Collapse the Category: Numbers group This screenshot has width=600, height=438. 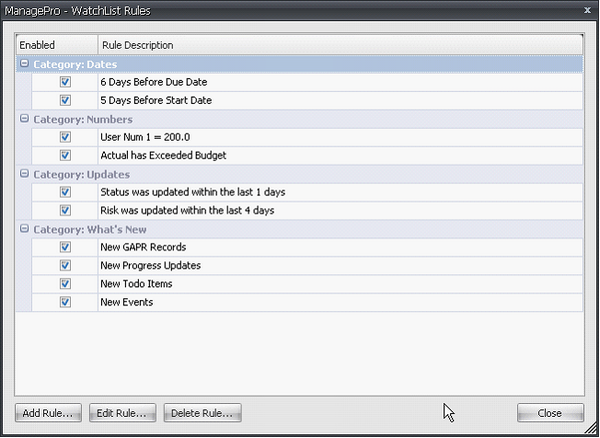pyautogui.click(x=24, y=119)
